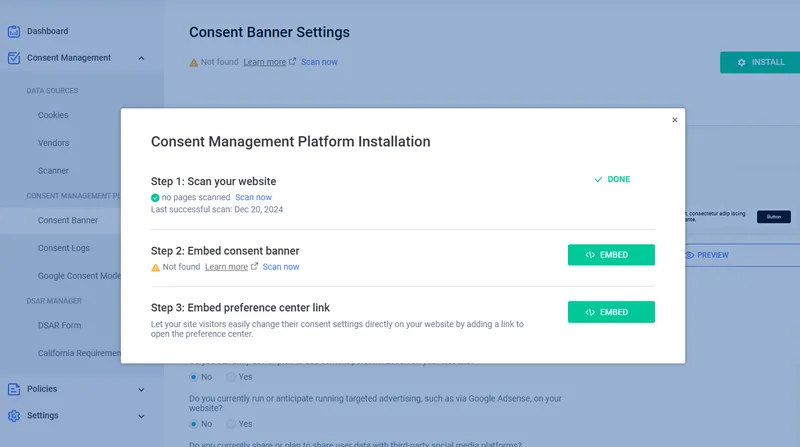Click the 'Consent Banner Settings' page heading
Viewport: 800px width, 447px height.
pyautogui.click(x=269, y=32)
